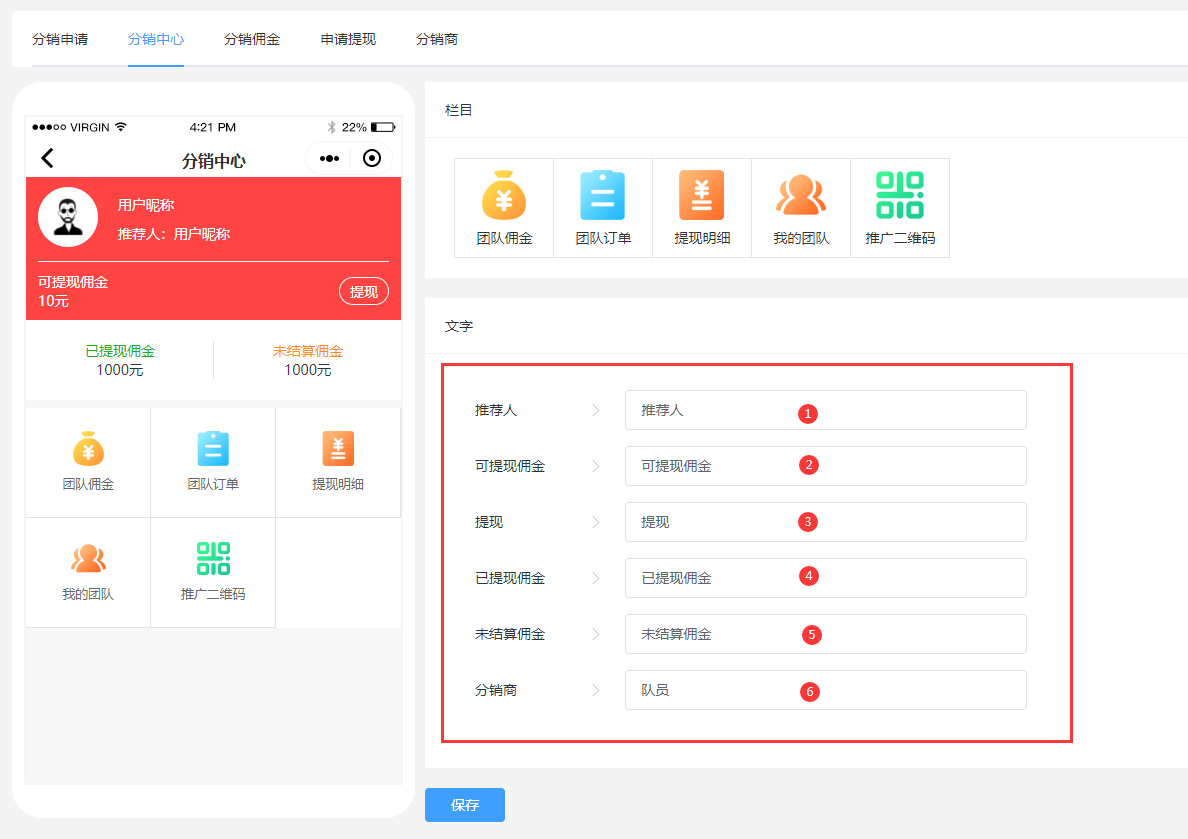This screenshot has height=839, width=1188.
Task: Click the chevron beside the 提现 label
Action: click(x=596, y=522)
